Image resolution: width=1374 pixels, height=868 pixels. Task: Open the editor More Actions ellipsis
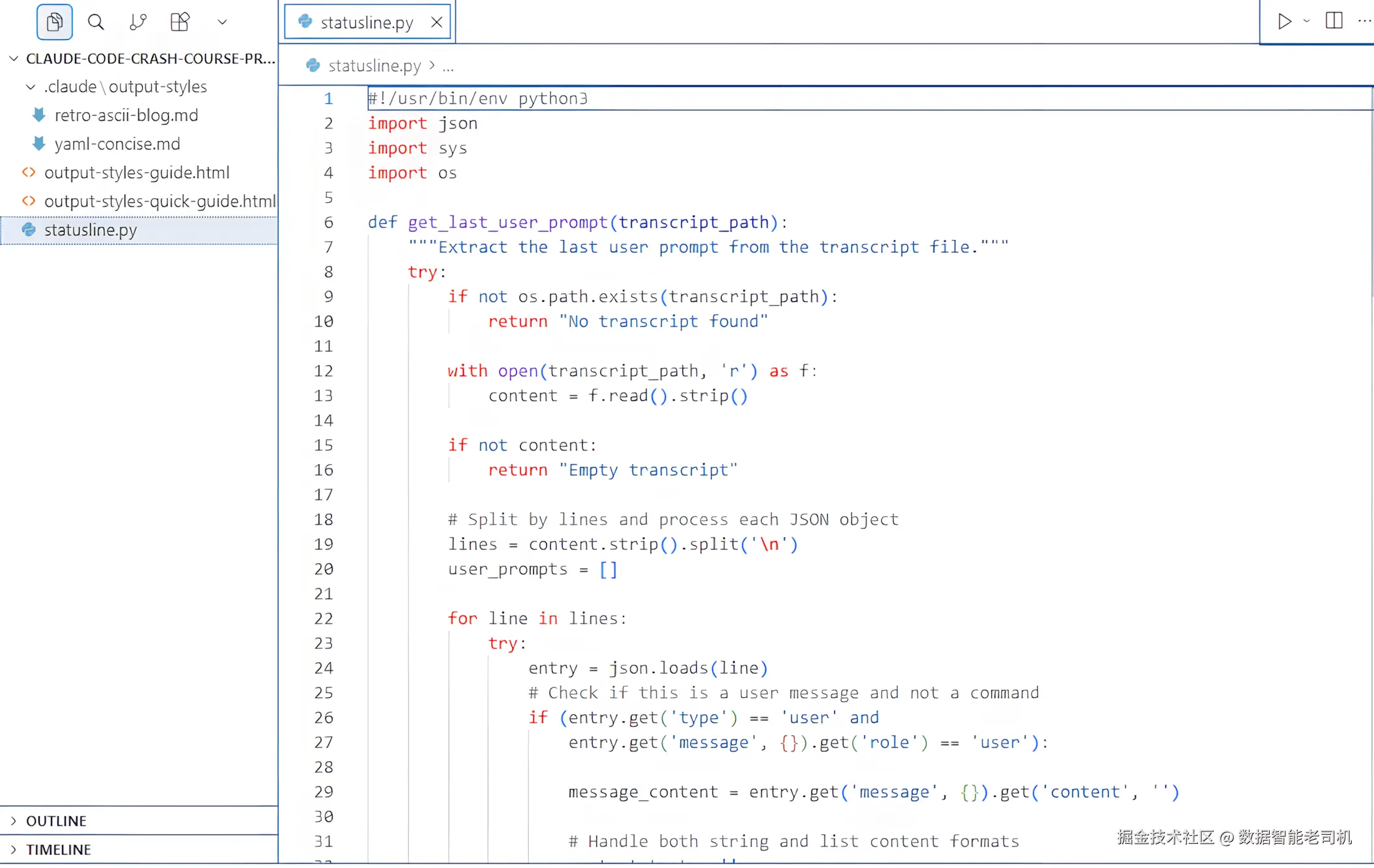point(1364,21)
